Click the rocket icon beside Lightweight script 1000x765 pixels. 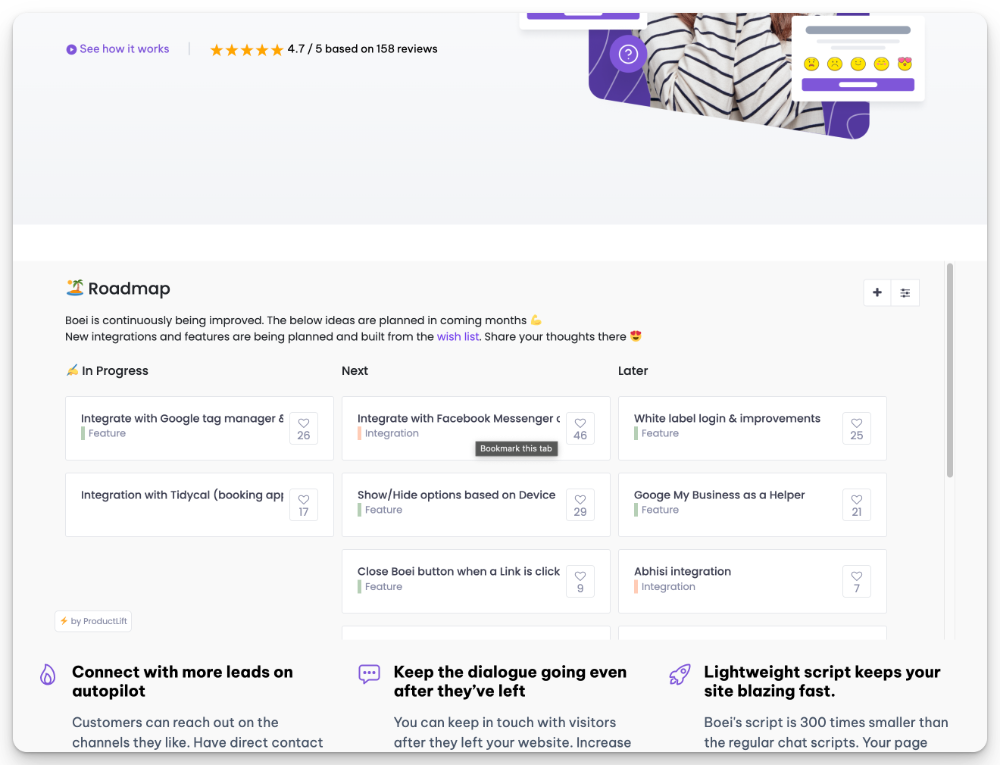click(680, 675)
